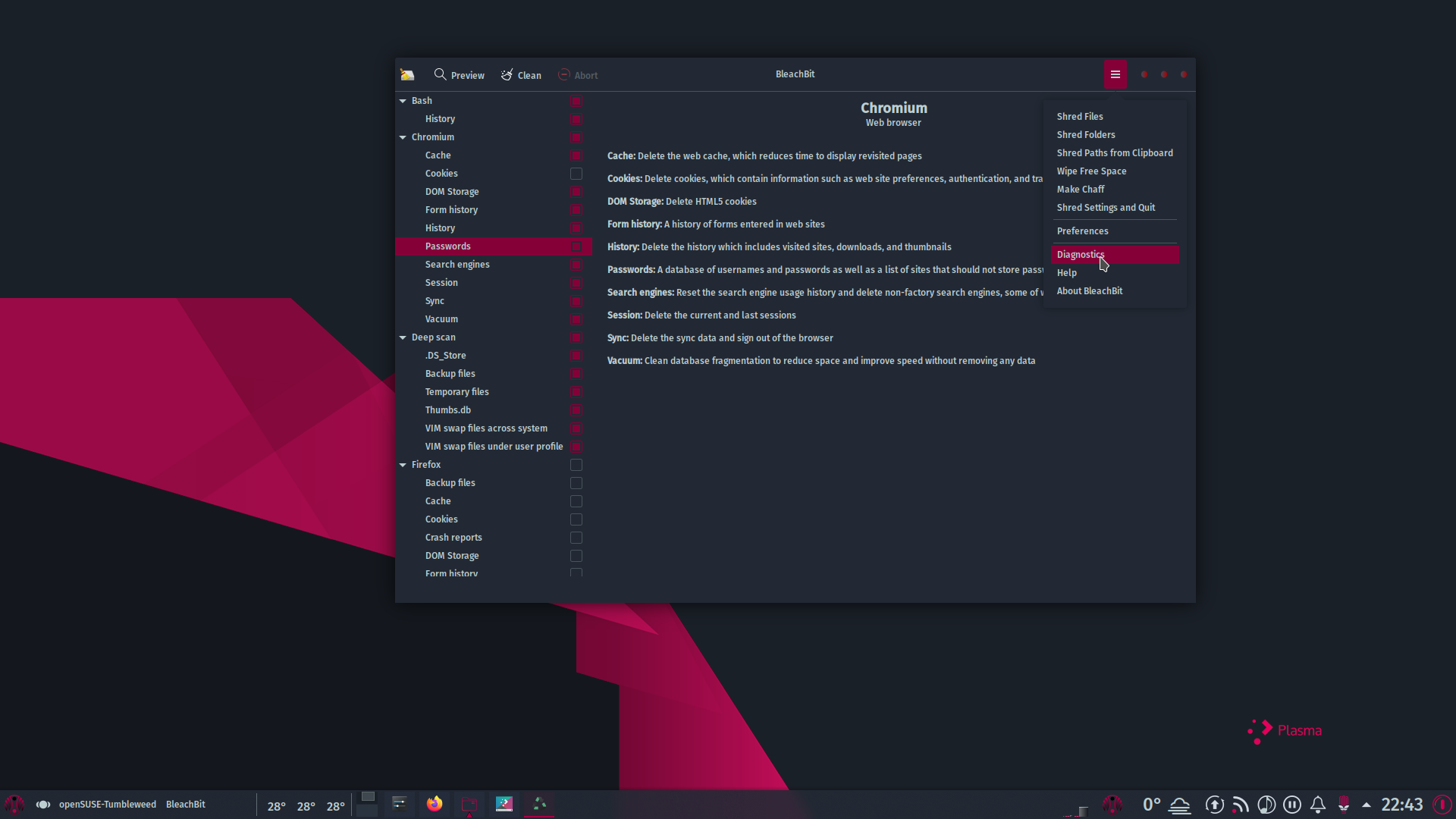
Task: Click the pause tray icon
Action: tap(1292, 805)
